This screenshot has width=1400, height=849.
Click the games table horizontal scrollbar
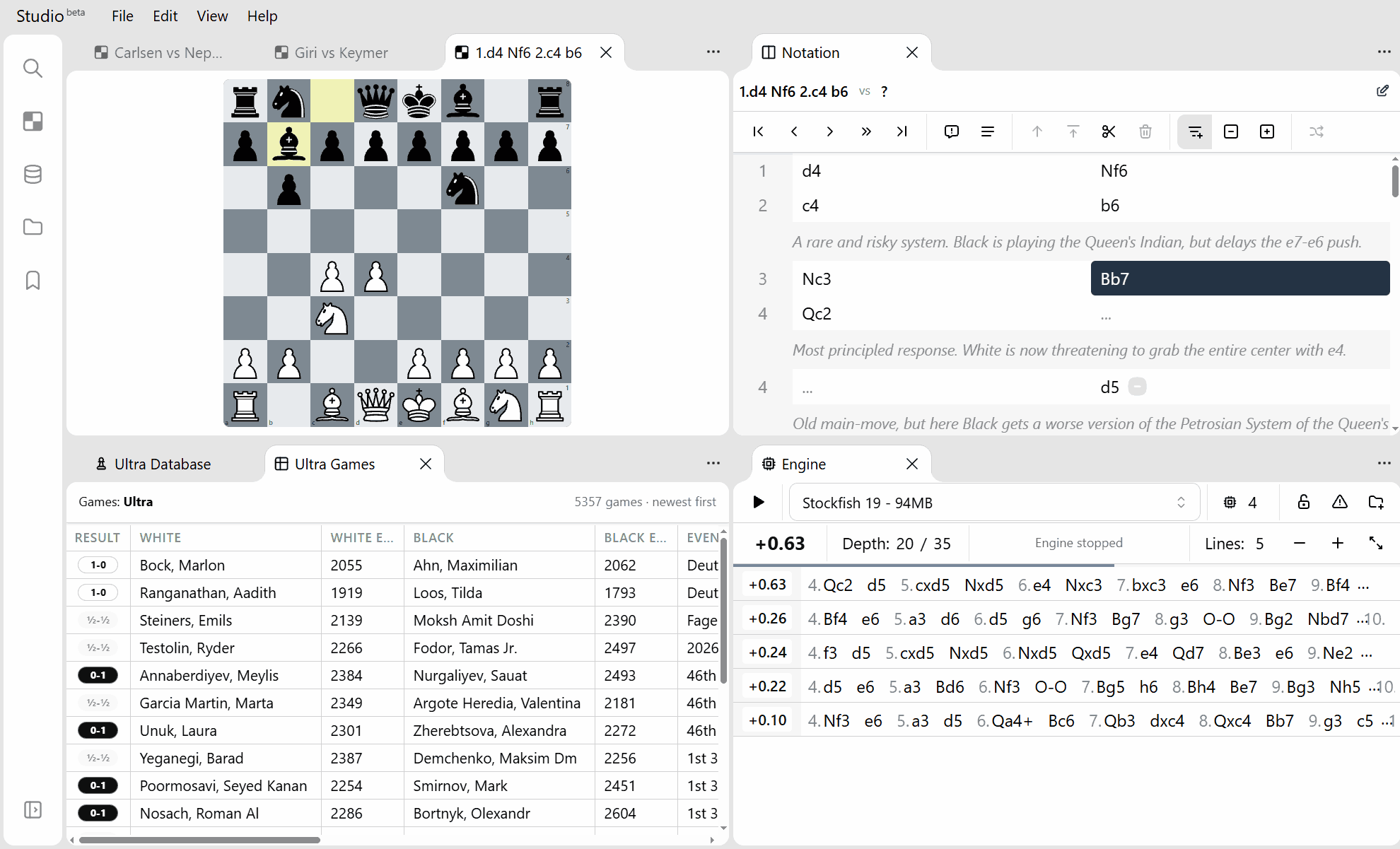[x=200, y=840]
